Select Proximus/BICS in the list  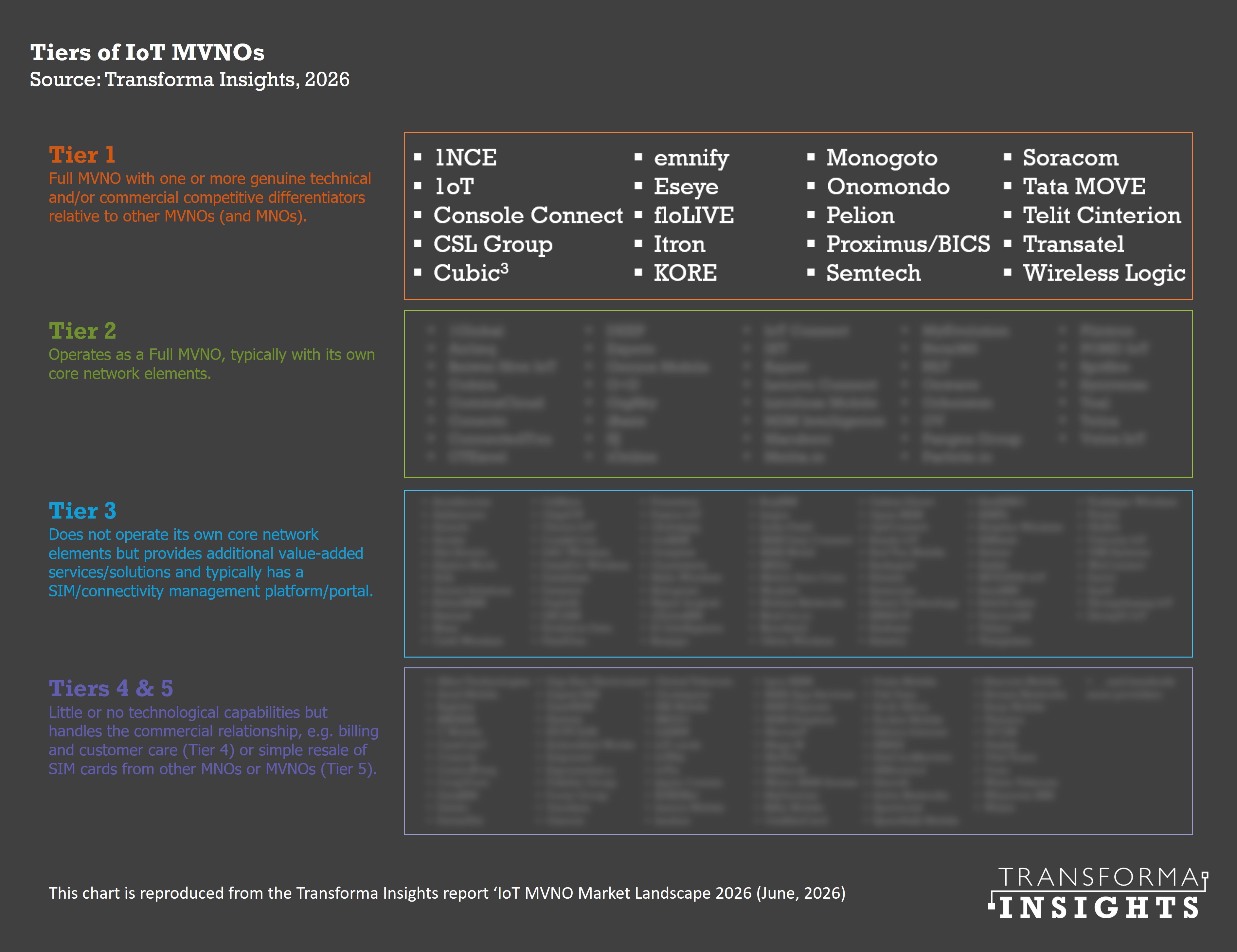click(x=908, y=244)
